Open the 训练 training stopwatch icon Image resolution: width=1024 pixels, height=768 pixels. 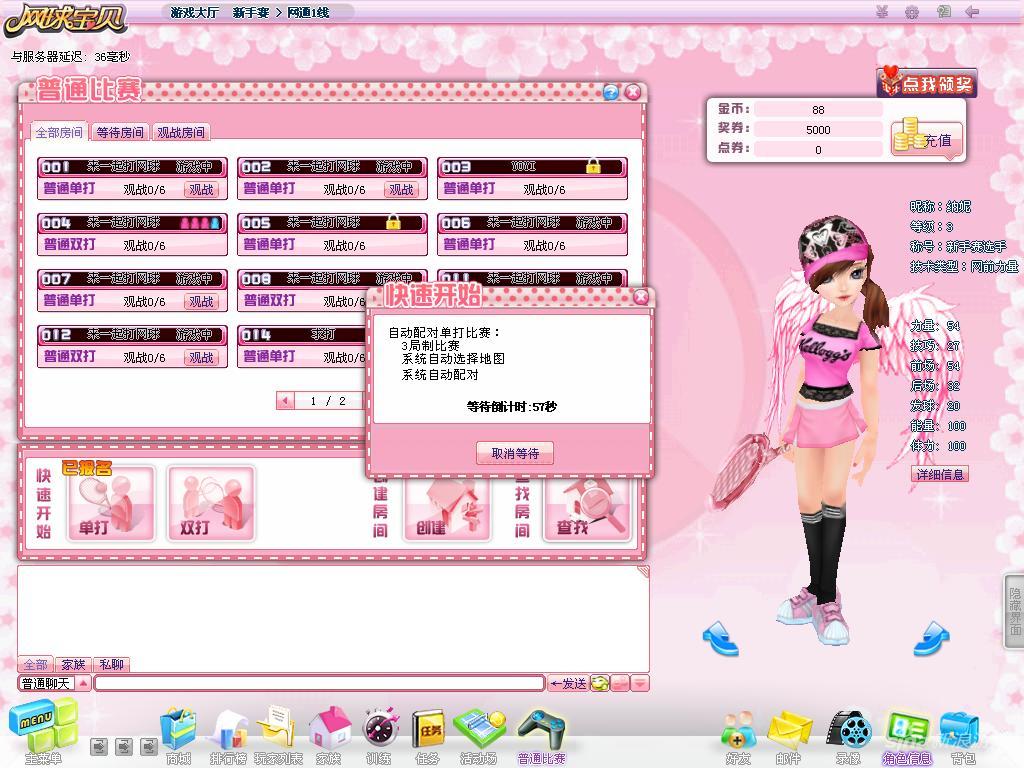(380, 728)
